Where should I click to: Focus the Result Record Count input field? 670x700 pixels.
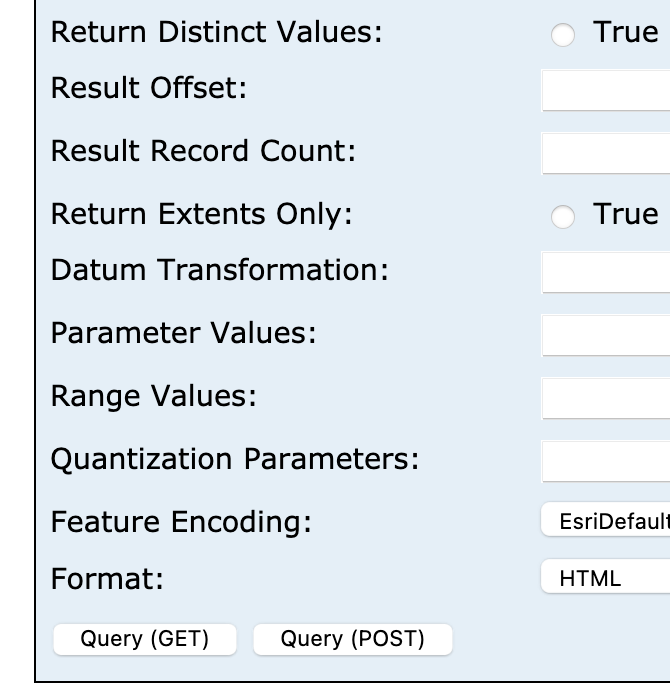tap(606, 153)
